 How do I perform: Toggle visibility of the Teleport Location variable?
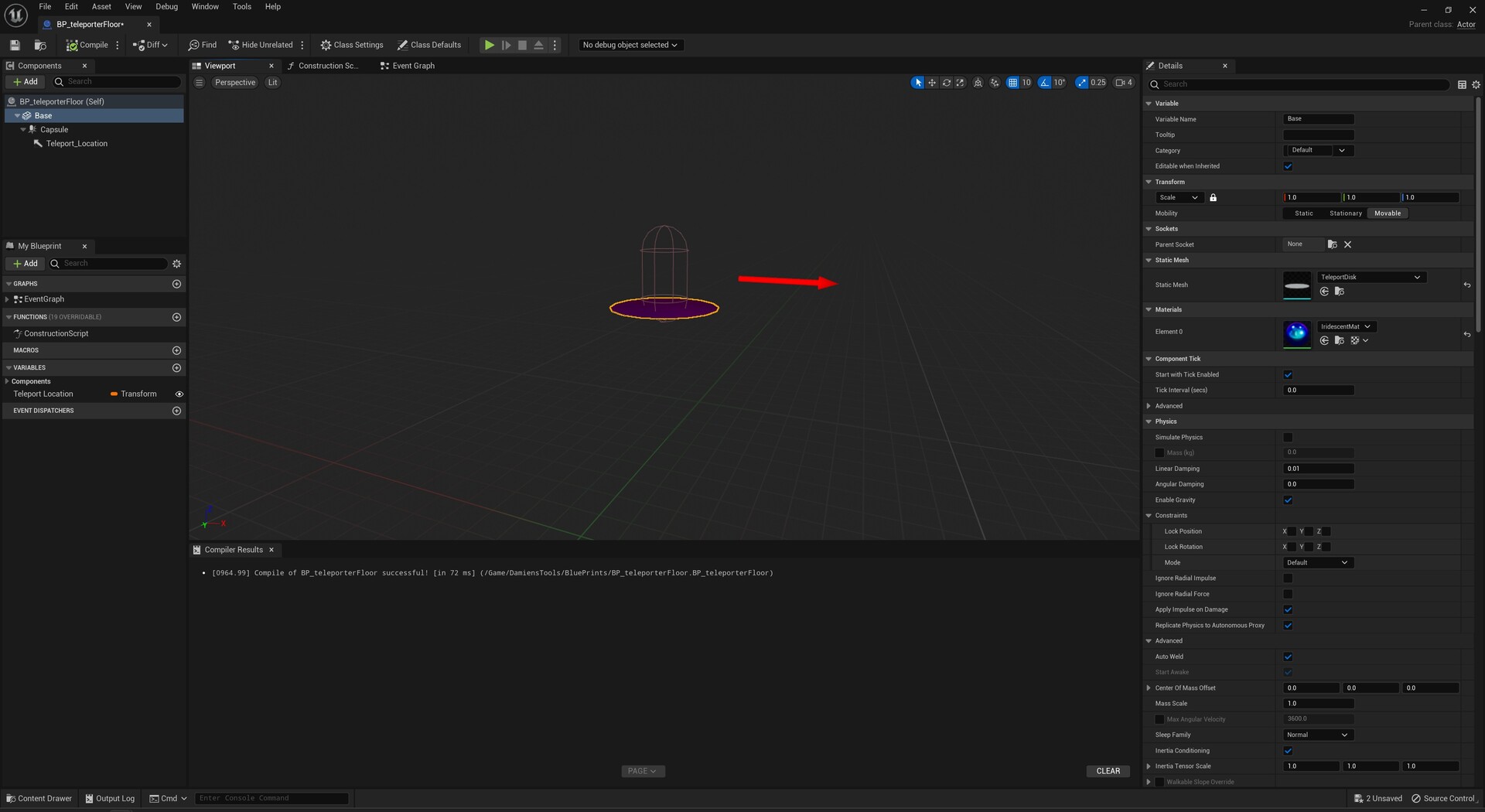(179, 394)
